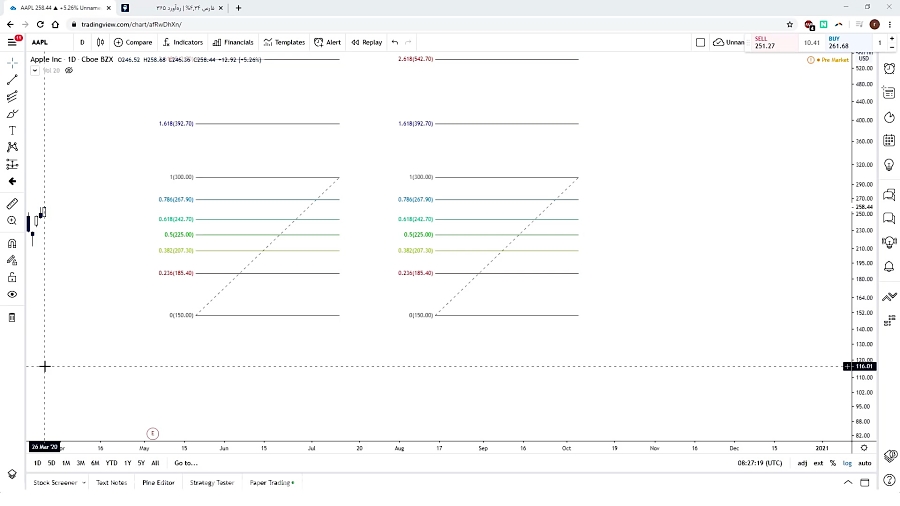Click the SELL 251.27 button
The image size is (900, 506).
point(775,42)
